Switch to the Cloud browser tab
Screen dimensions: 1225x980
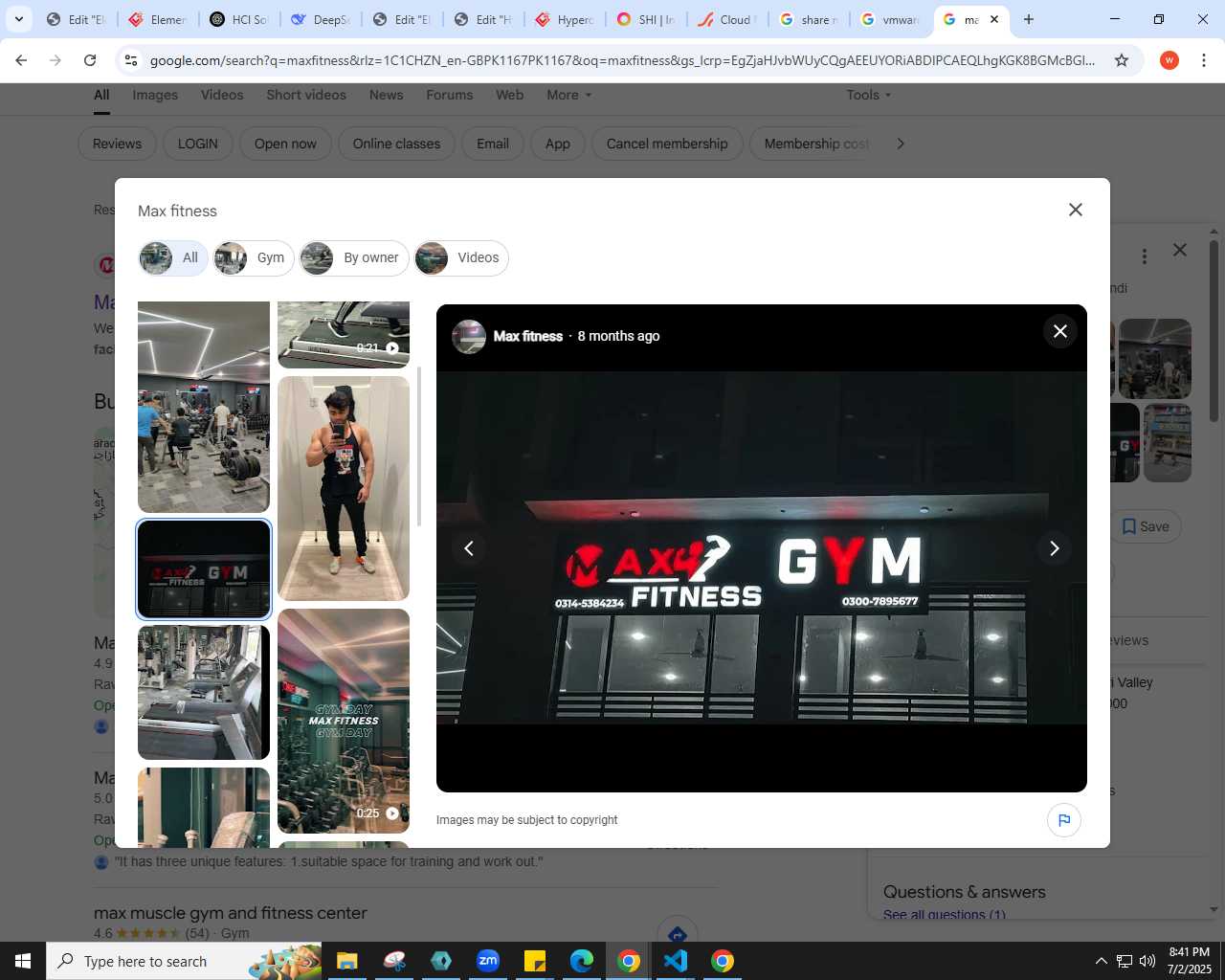pos(727,19)
